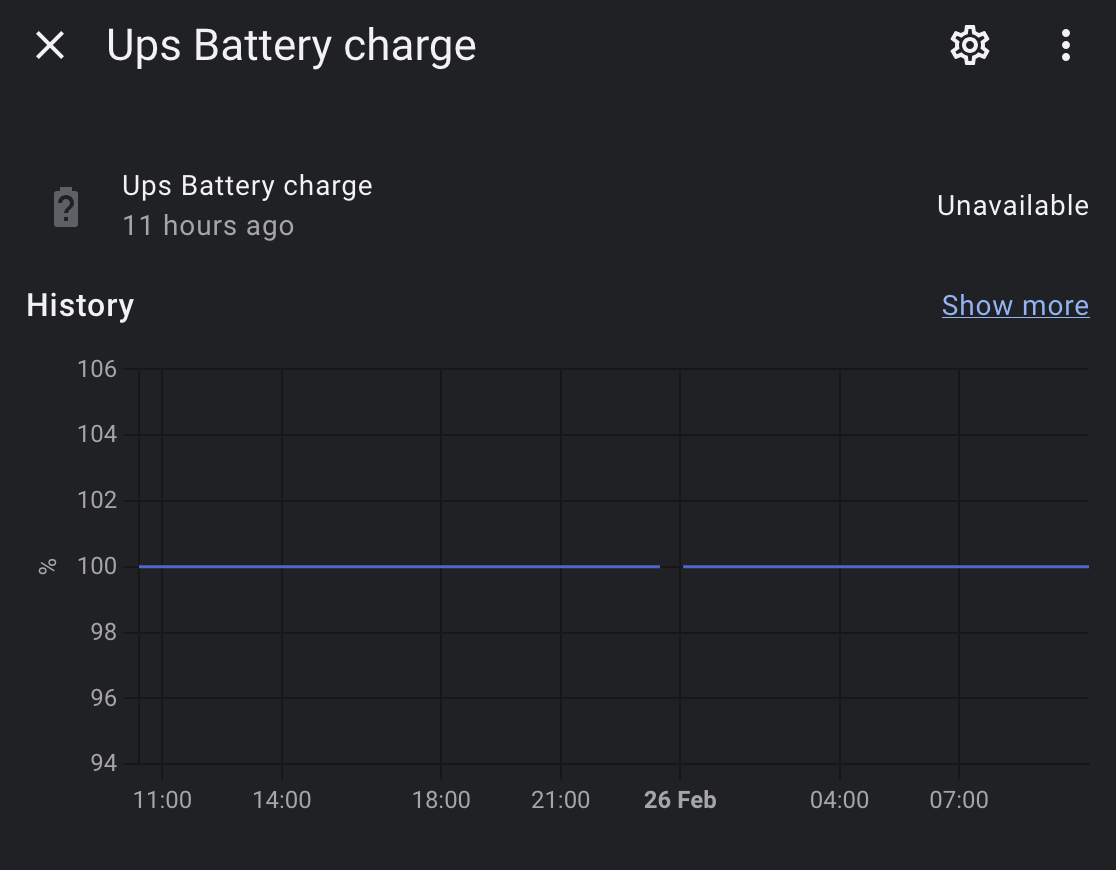Click the 100 value on the y-axis
Image resolution: width=1116 pixels, height=870 pixels.
(97, 566)
